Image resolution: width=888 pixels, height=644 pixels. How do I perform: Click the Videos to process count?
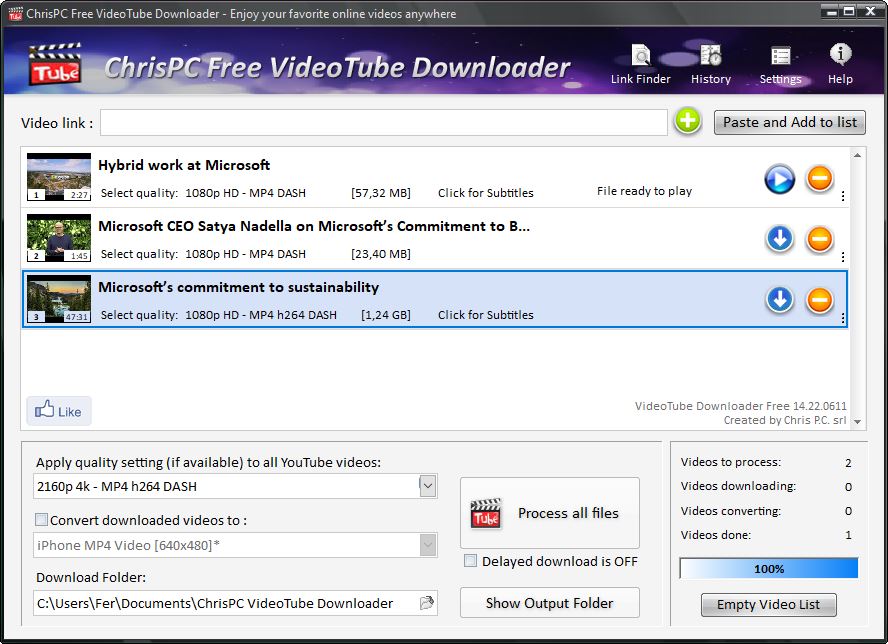pyautogui.click(x=848, y=463)
